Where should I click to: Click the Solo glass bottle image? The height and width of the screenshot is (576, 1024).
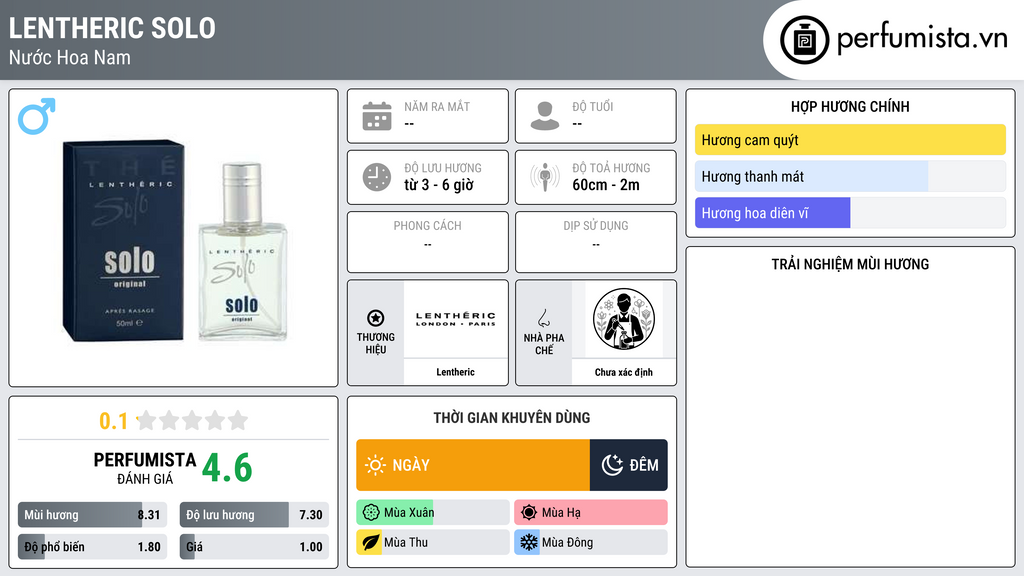pyautogui.click(x=243, y=251)
